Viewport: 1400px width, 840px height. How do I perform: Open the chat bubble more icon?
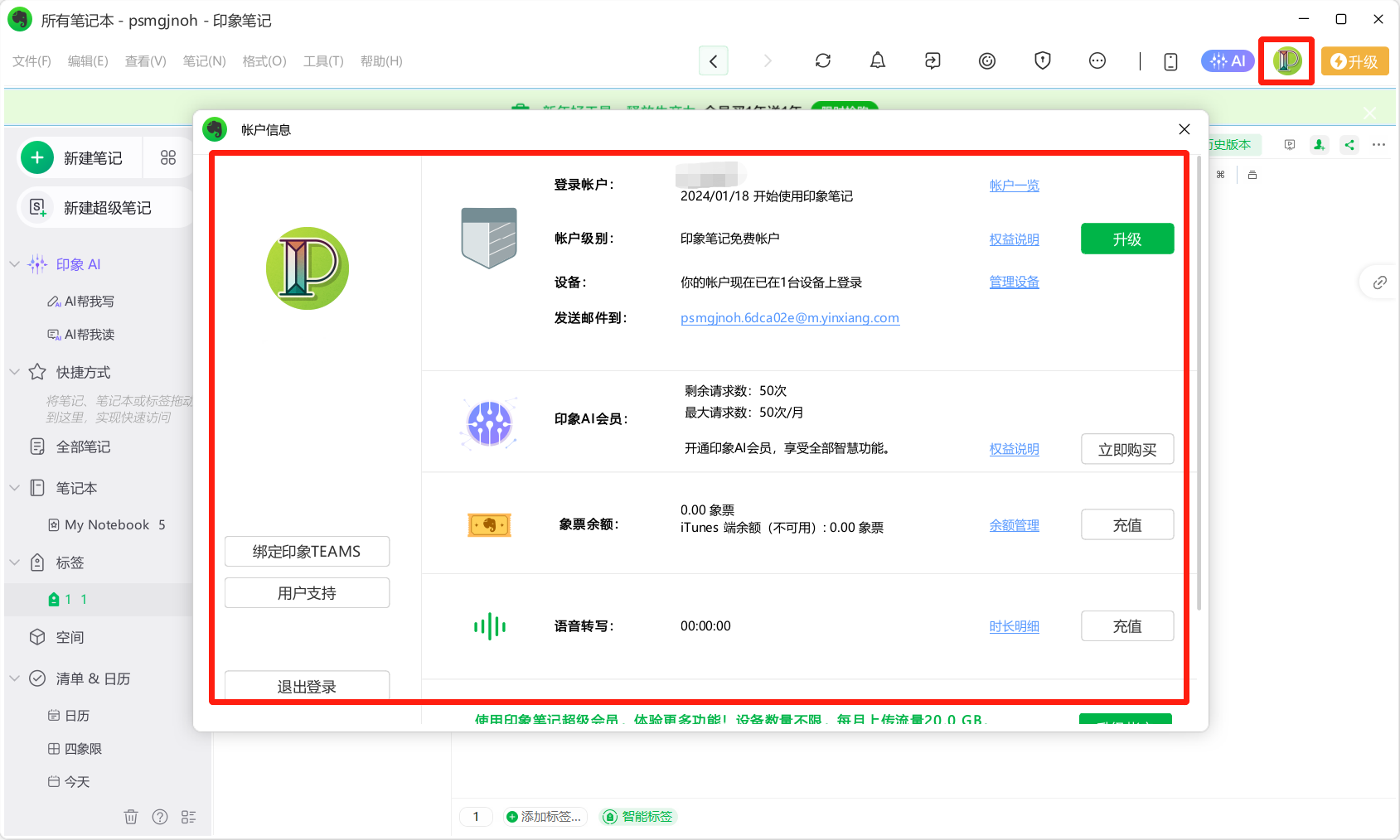1097,60
